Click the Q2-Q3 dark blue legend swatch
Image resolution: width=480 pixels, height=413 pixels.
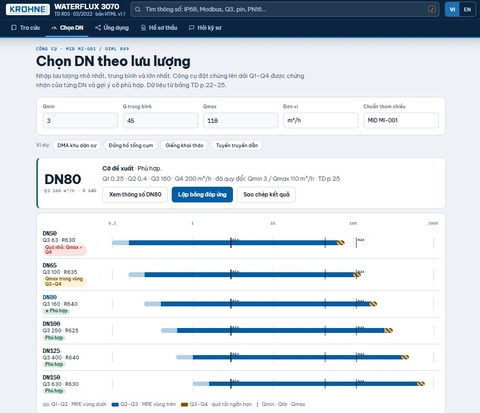[115, 404]
